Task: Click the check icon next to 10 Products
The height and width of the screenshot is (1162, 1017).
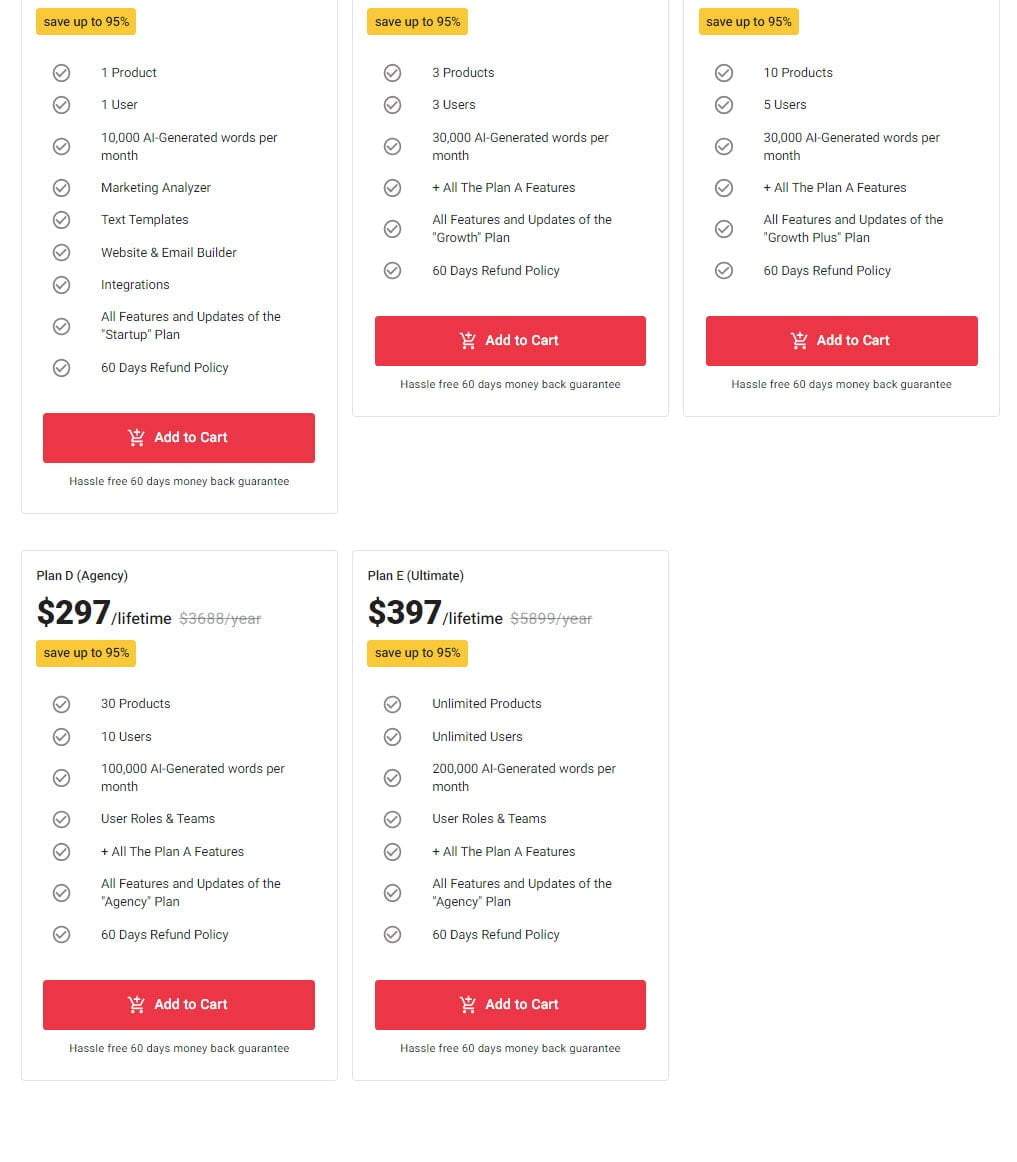Action: pyautogui.click(x=724, y=73)
